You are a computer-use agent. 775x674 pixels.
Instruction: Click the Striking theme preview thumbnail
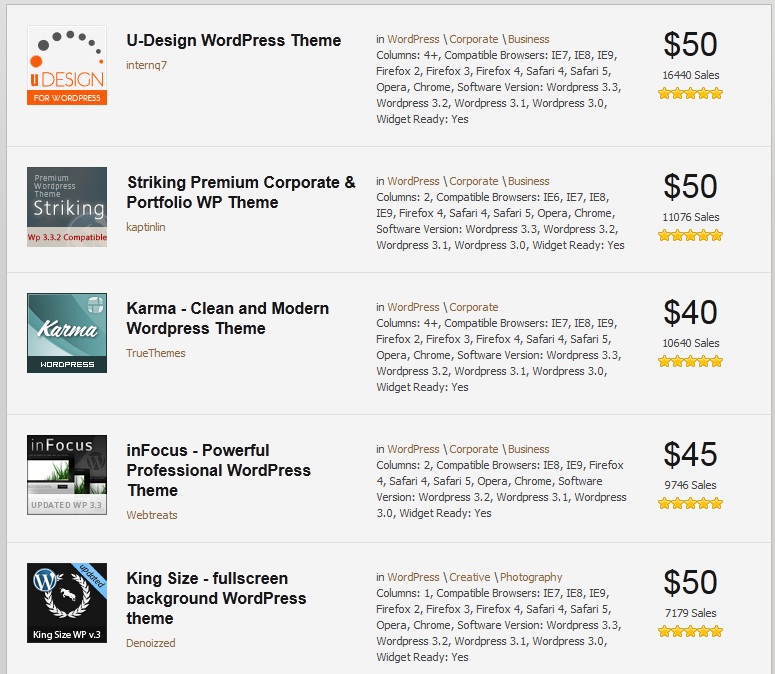click(x=67, y=207)
